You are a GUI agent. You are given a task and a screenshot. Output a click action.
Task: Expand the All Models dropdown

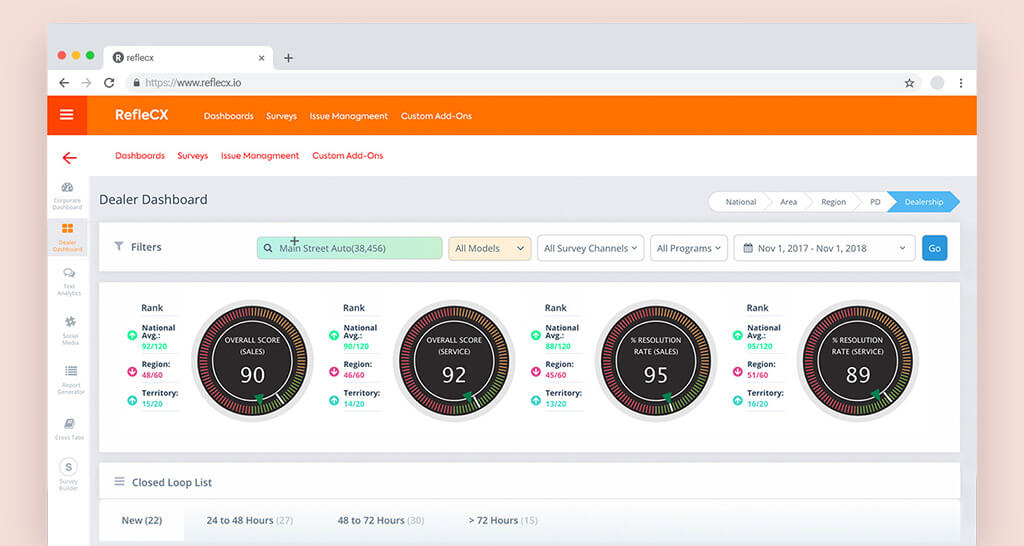click(489, 248)
